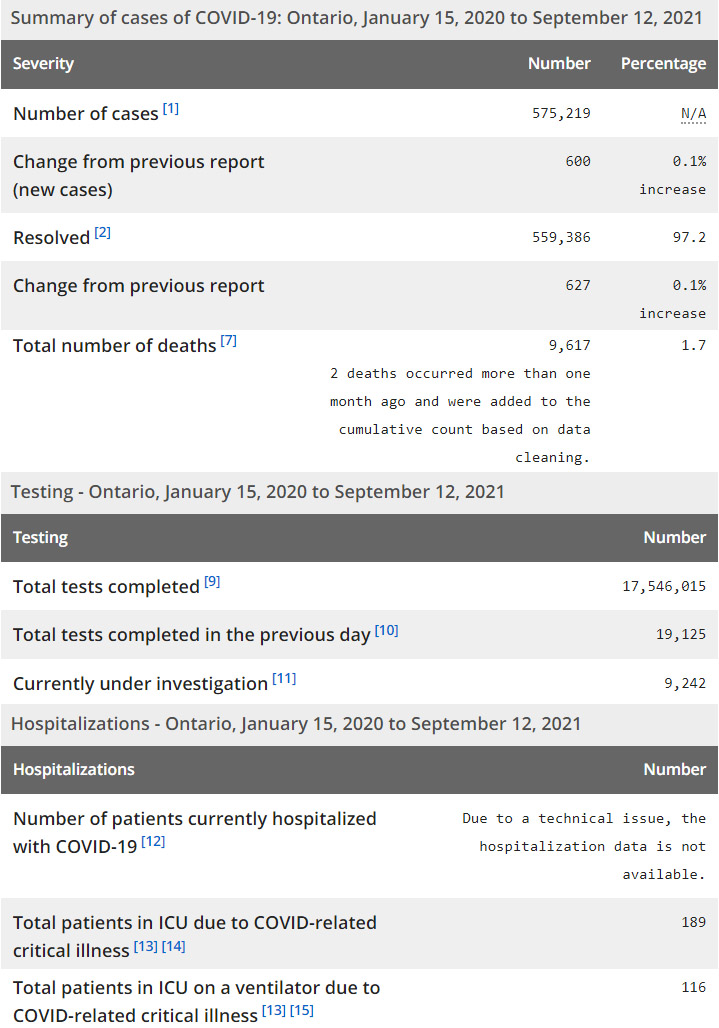The height and width of the screenshot is (1028, 719).
Task: Click the resolved cases count 559,386
Action: [561, 238]
